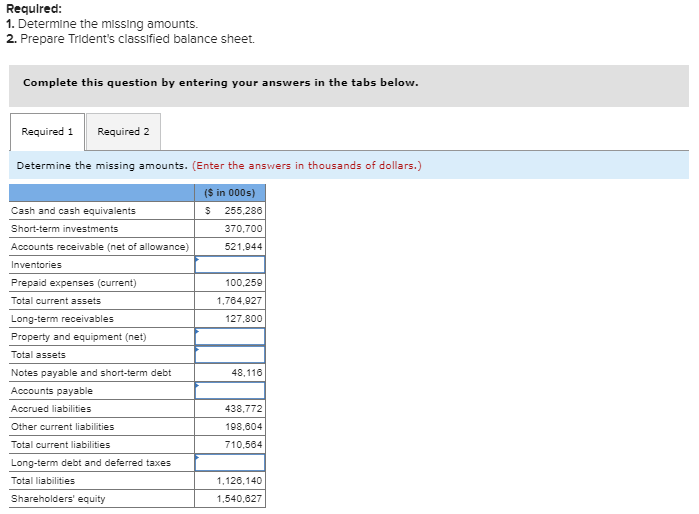
Task: Select the 'Prepare Trident's classified balance sheet' line
Action: (x=131, y=39)
